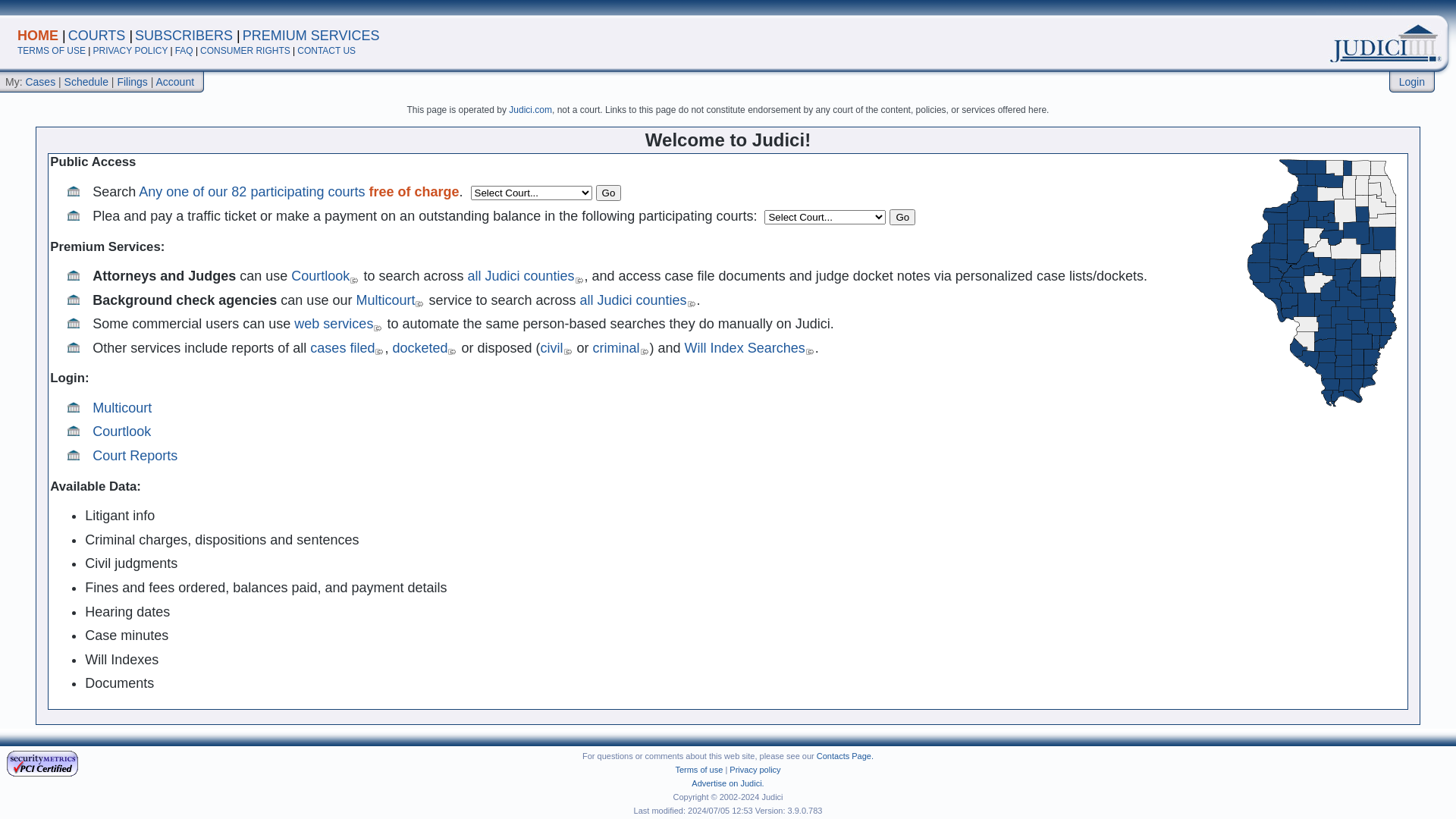1456x819 pixels.
Task: Open 'Any one of our 82 participating courts' link
Action: (252, 192)
